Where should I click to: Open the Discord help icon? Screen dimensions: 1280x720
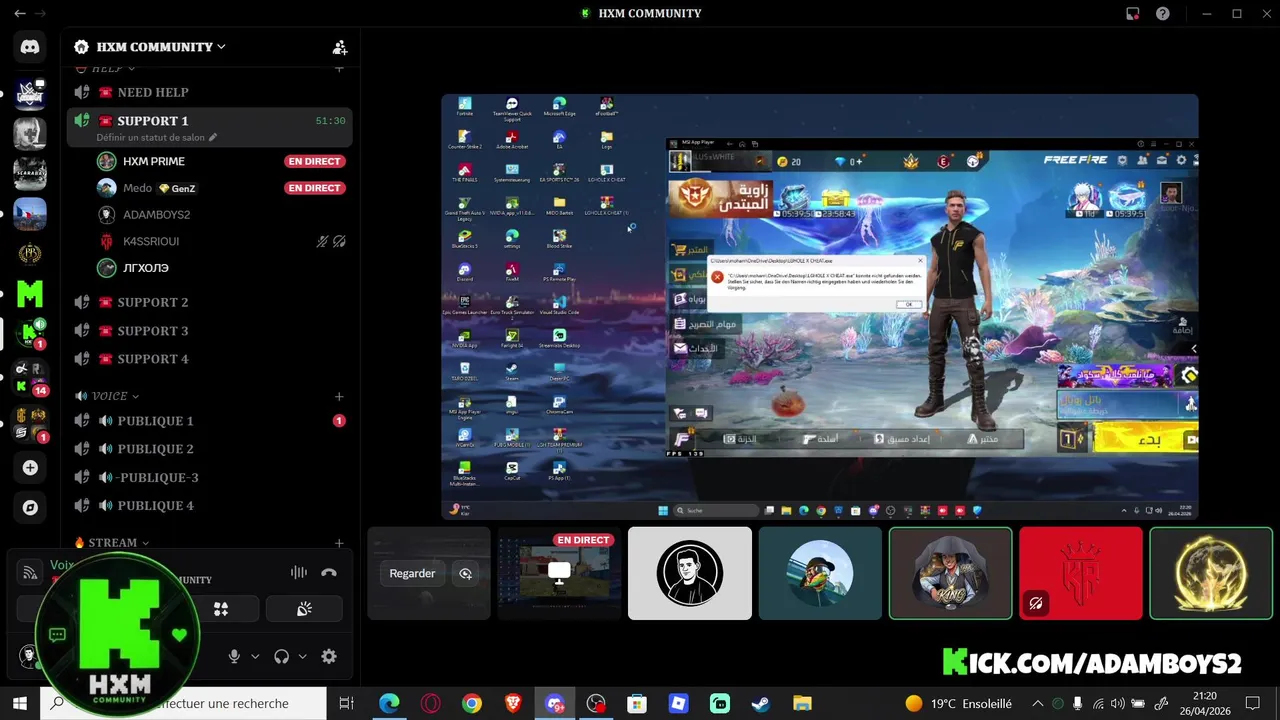[x=1163, y=14]
